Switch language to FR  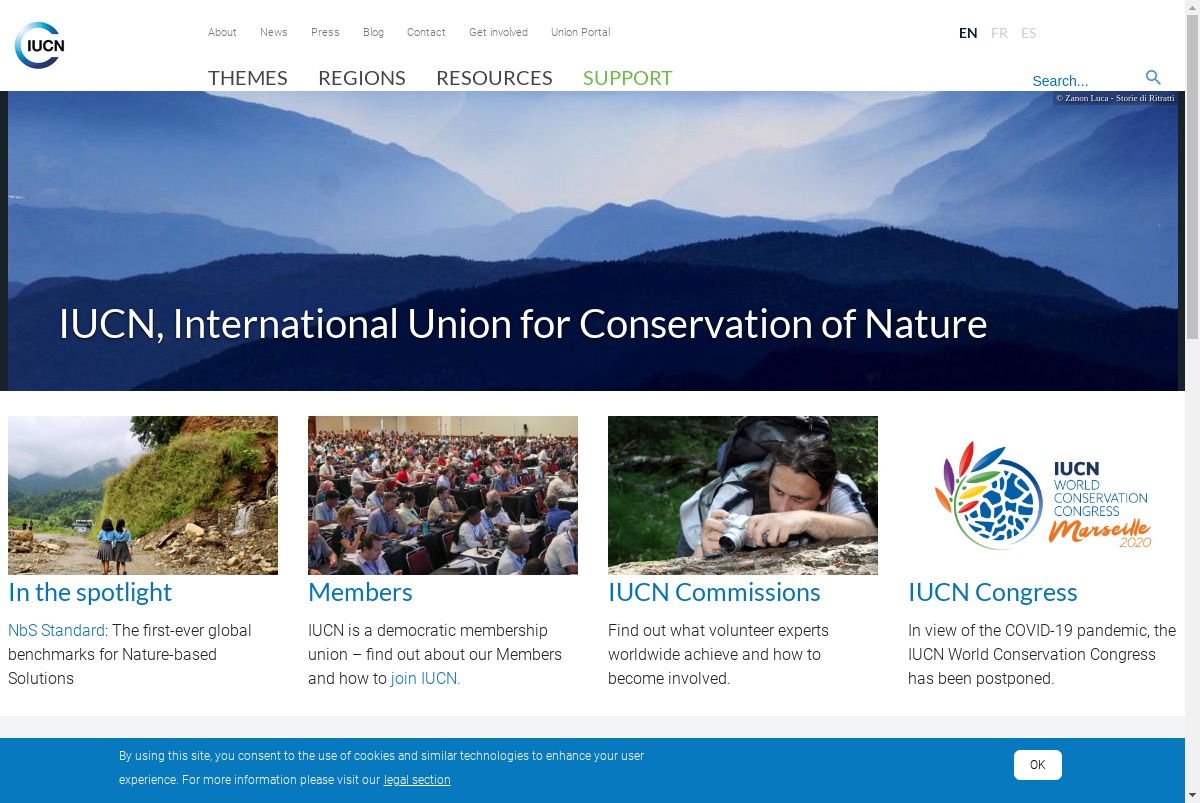coord(999,33)
